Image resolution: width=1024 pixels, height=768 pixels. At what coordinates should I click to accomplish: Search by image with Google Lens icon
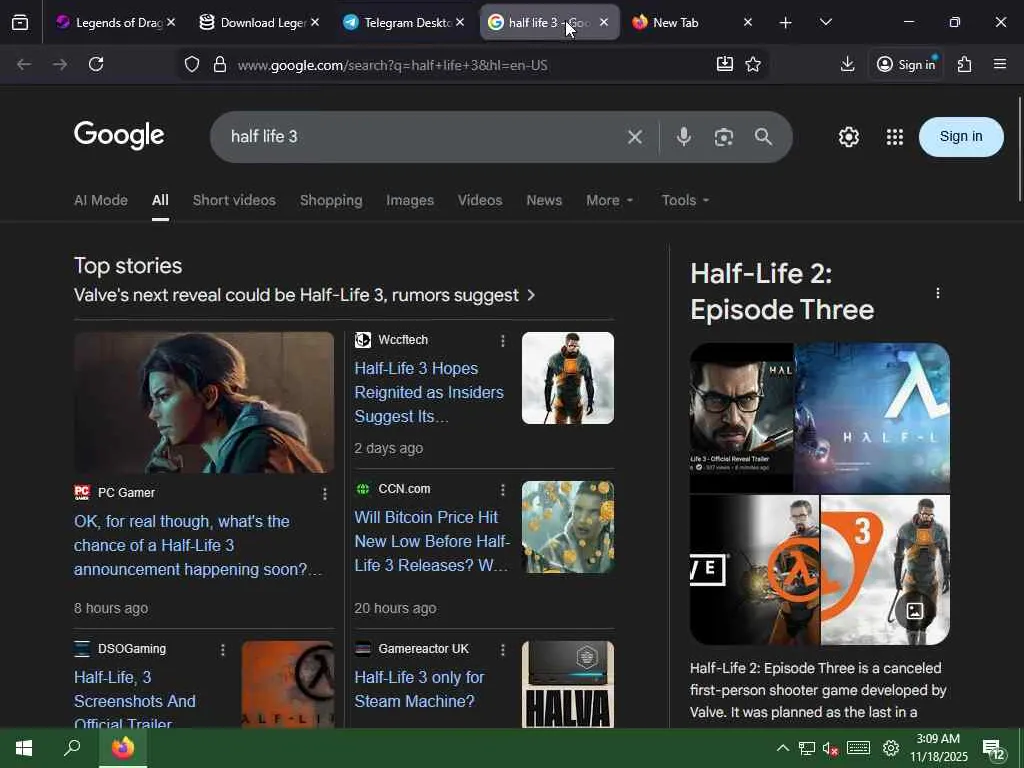(x=724, y=137)
